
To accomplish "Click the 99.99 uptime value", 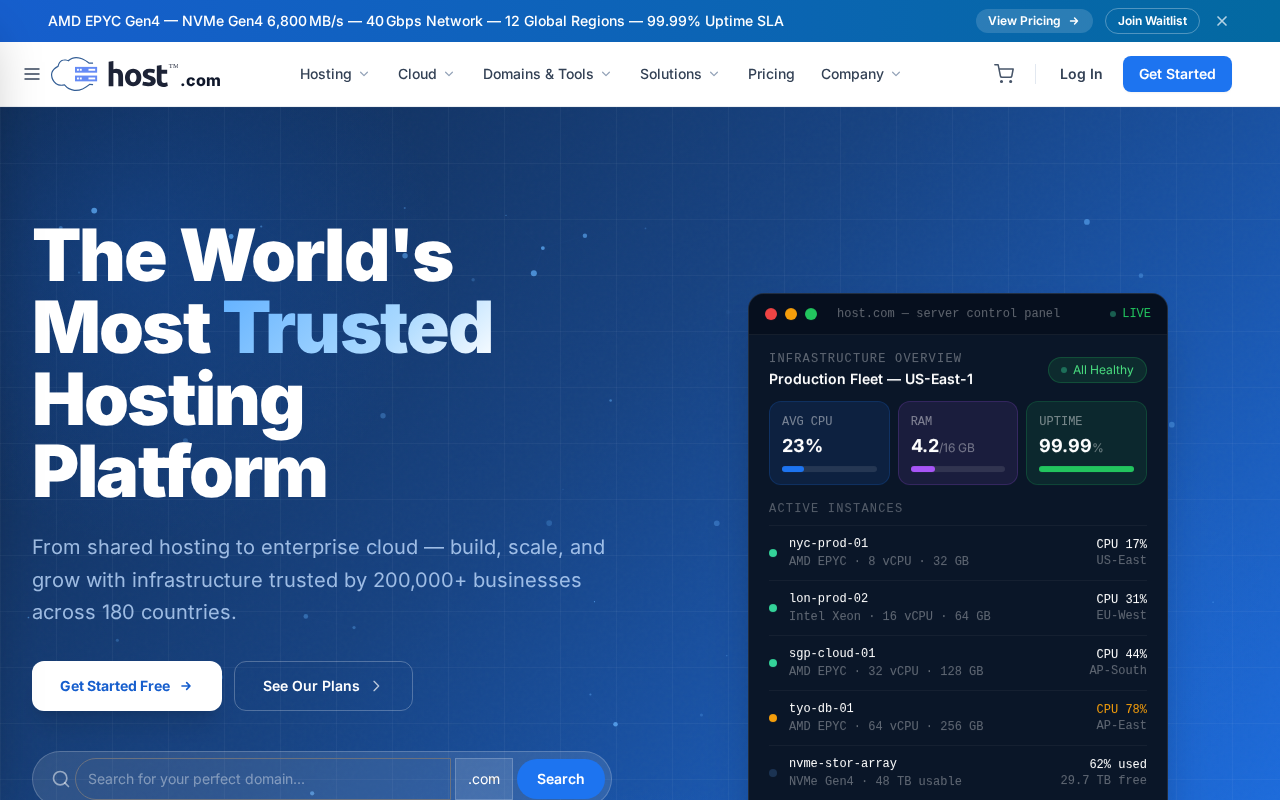I will (x=1065, y=446).
